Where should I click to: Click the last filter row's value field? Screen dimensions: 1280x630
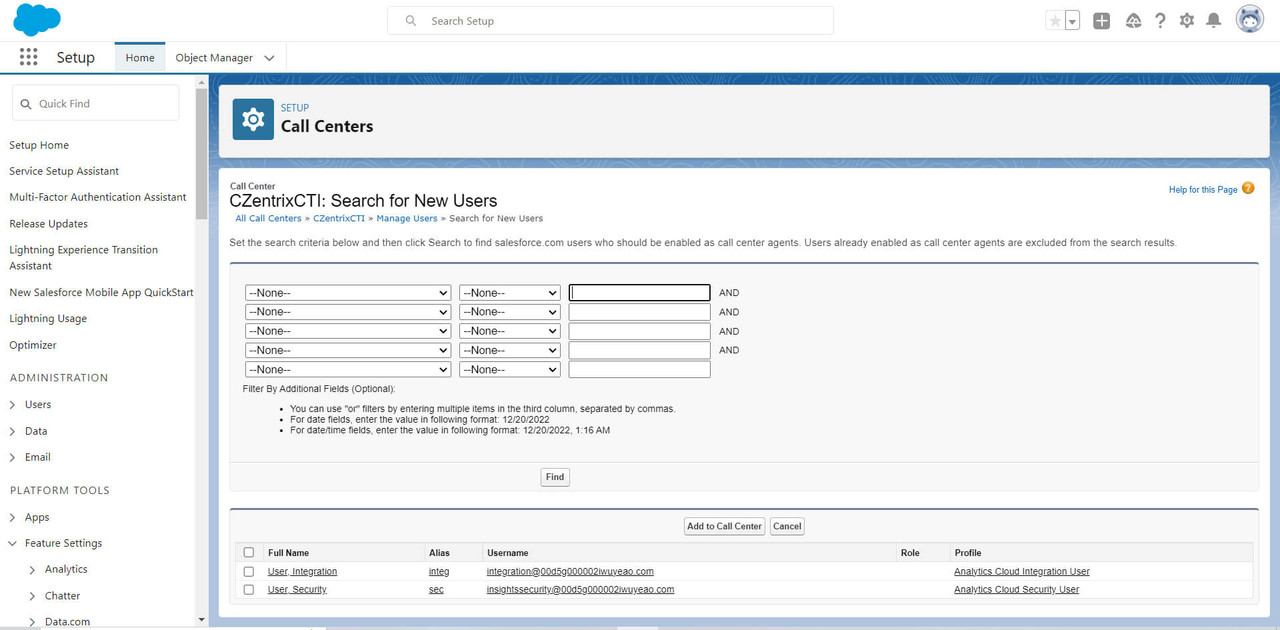pos(640,370)
